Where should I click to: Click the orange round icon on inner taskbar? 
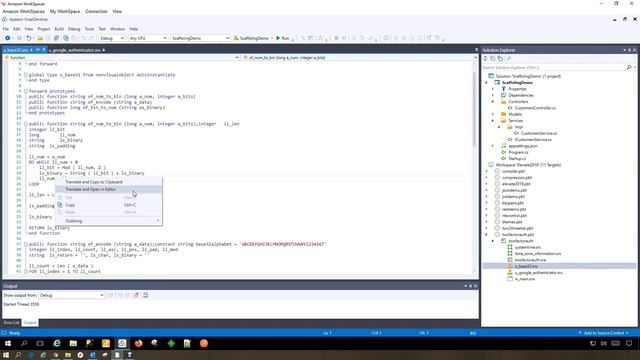click(204, 343)
